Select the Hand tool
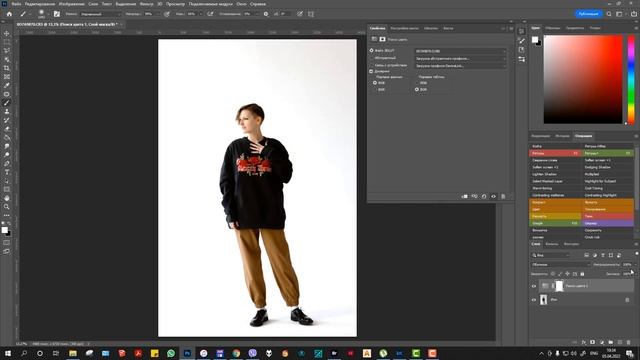 tap(7, 198)
